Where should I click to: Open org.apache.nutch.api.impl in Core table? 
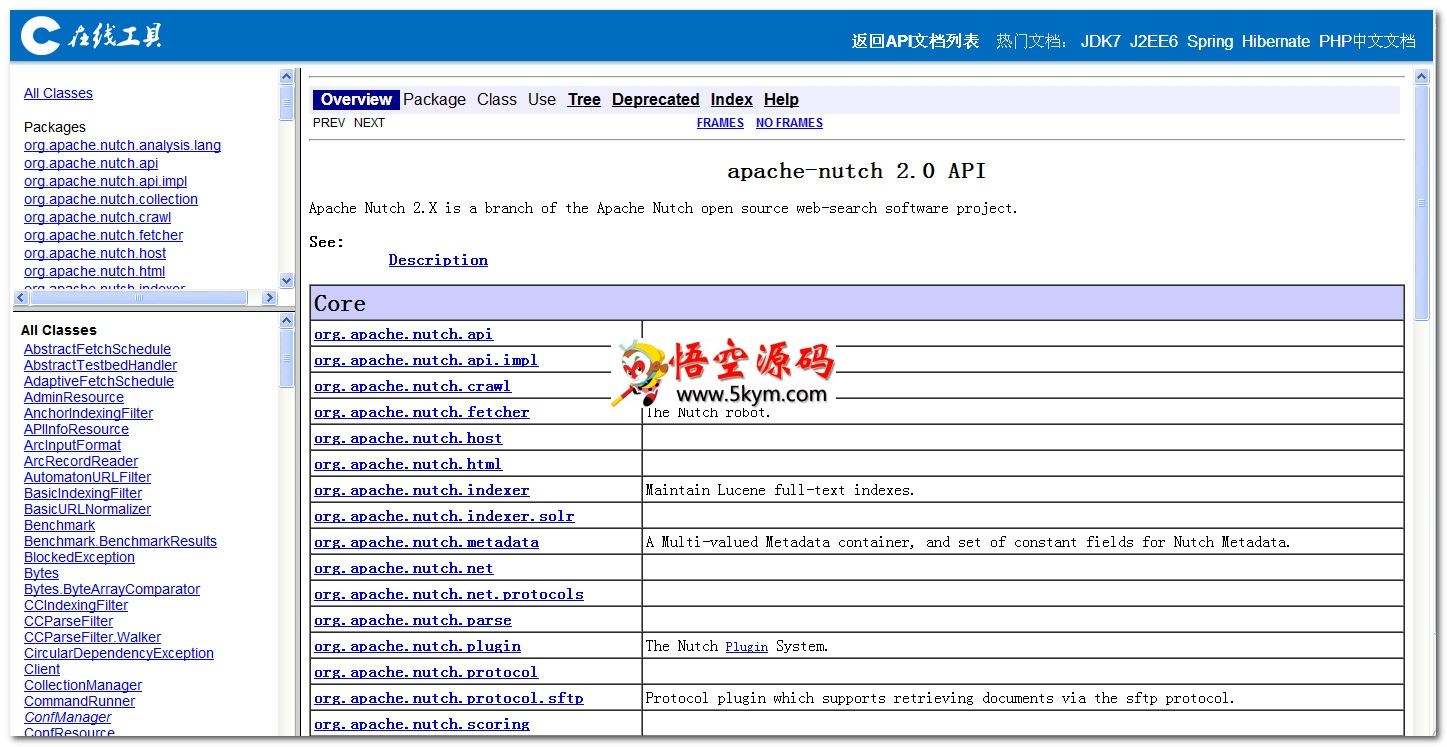click(426, 360)
